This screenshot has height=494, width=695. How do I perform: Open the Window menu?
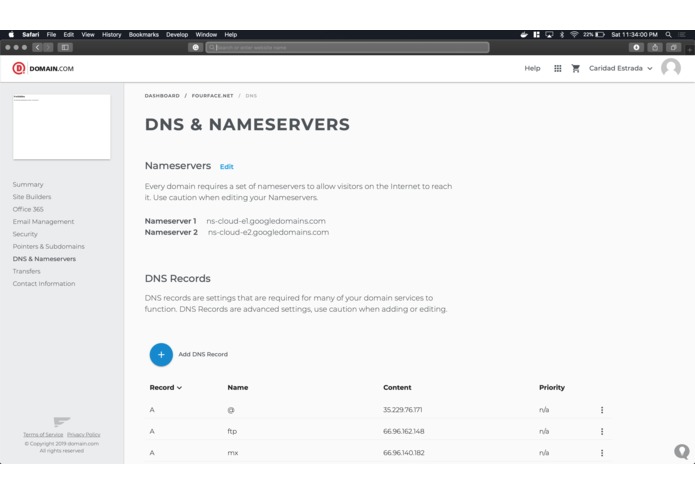(x=206, y=35)
